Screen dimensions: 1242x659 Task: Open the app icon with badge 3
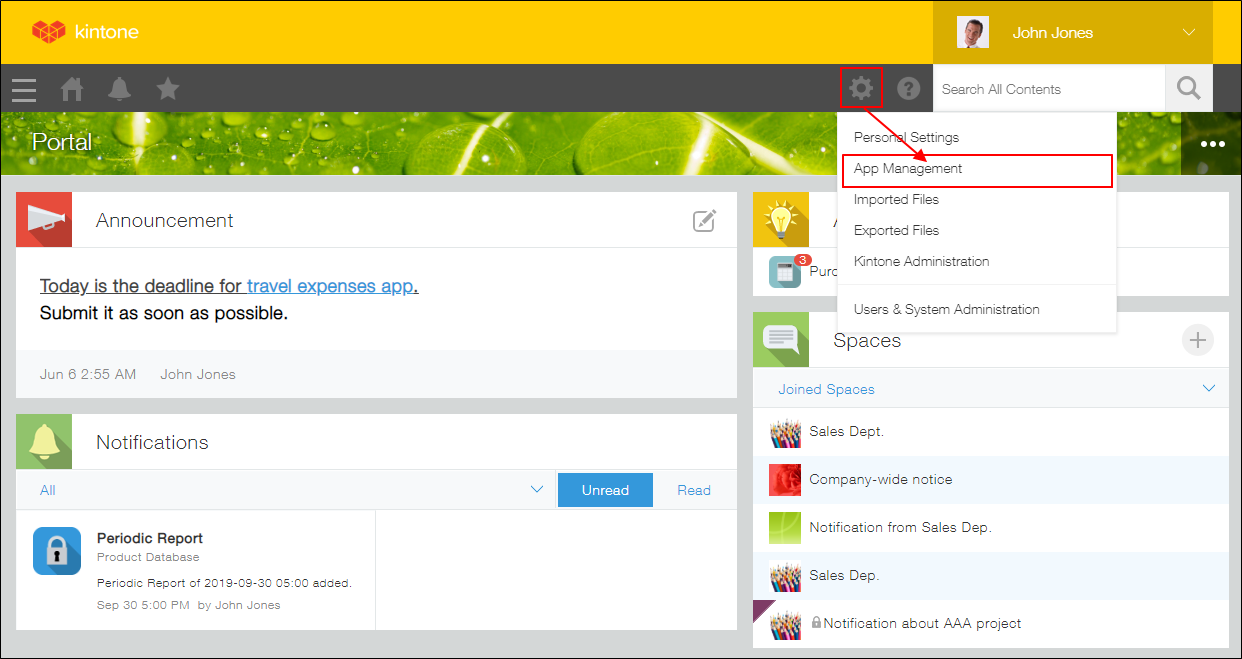(x=786, y=272)
